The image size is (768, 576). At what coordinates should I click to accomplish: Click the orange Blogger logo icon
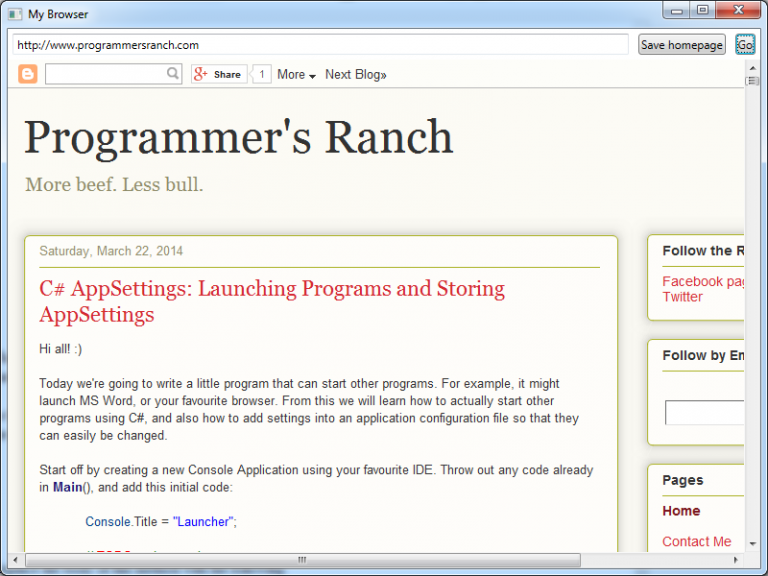tap(28, 74)
